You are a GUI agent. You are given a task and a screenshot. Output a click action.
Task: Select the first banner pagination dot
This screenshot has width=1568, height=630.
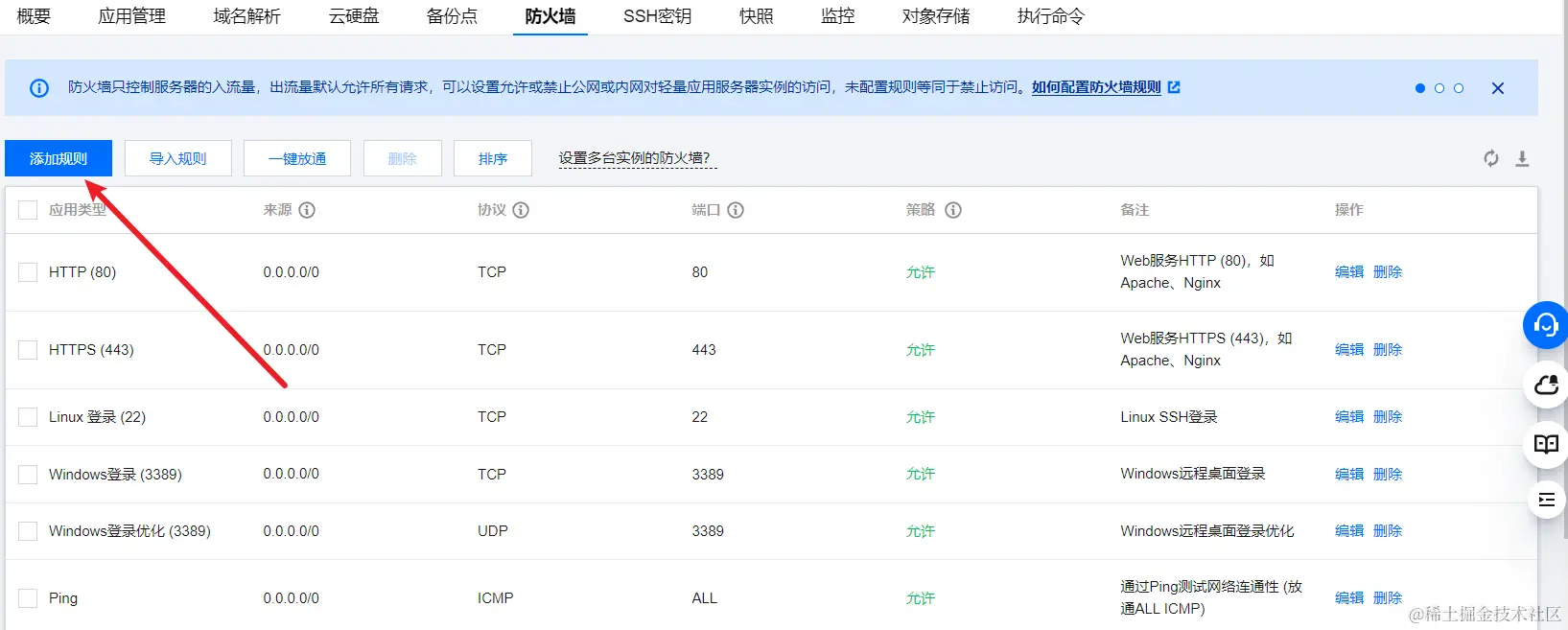click(1420, 88)
